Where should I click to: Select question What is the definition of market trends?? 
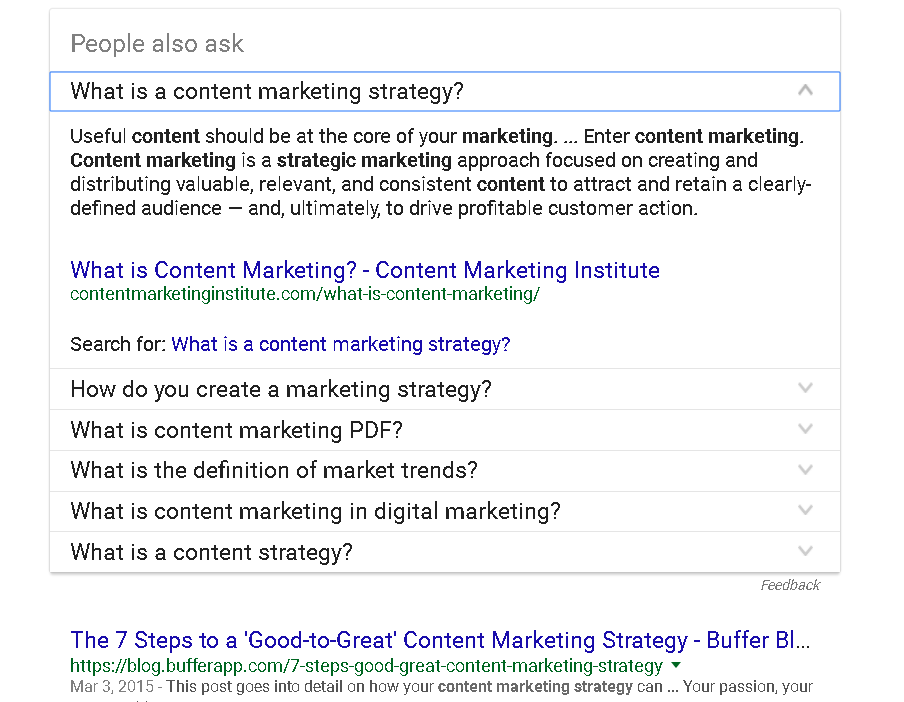[274, 470]
